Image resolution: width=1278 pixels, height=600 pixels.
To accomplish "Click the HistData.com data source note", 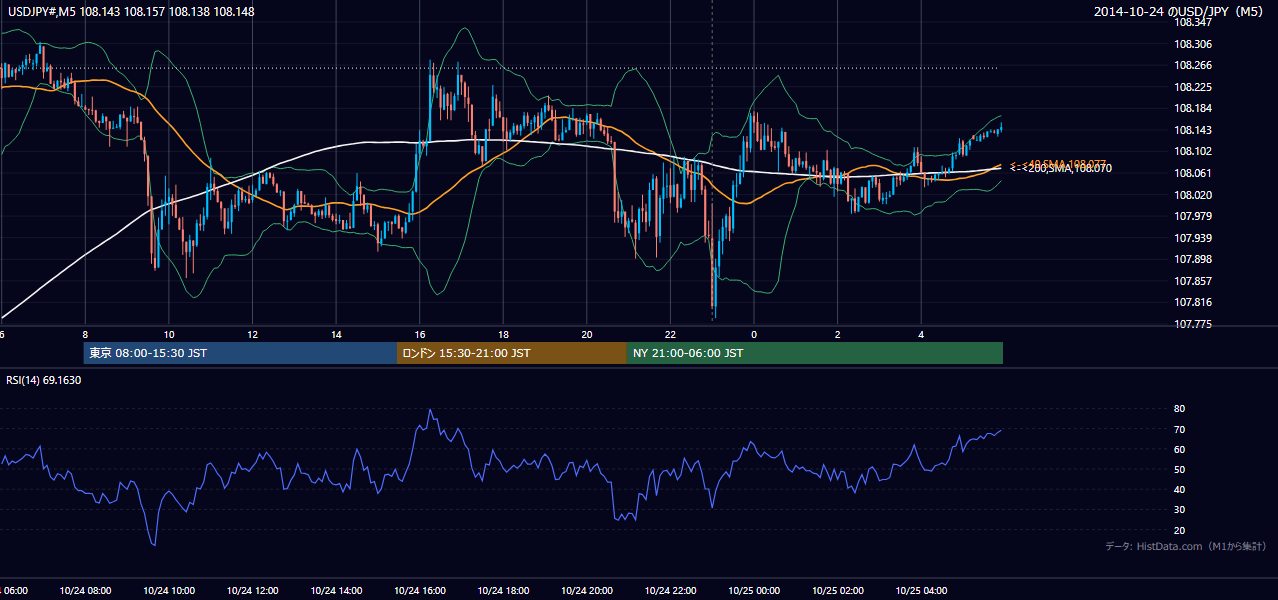I will click(1186, 546).
